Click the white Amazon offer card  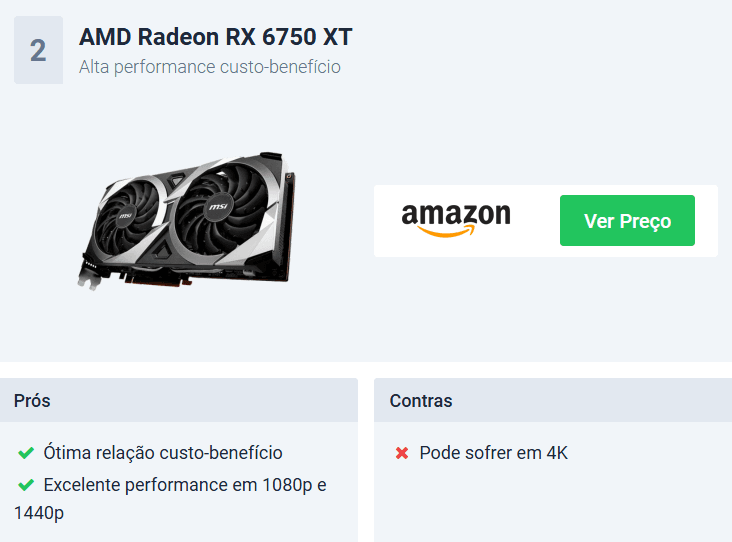546,221
